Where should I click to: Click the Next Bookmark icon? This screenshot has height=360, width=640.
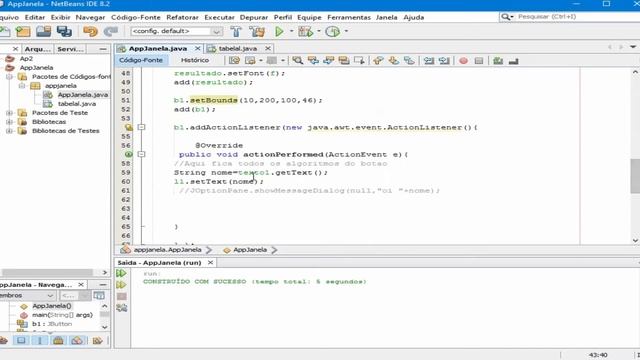click(393, 60)
